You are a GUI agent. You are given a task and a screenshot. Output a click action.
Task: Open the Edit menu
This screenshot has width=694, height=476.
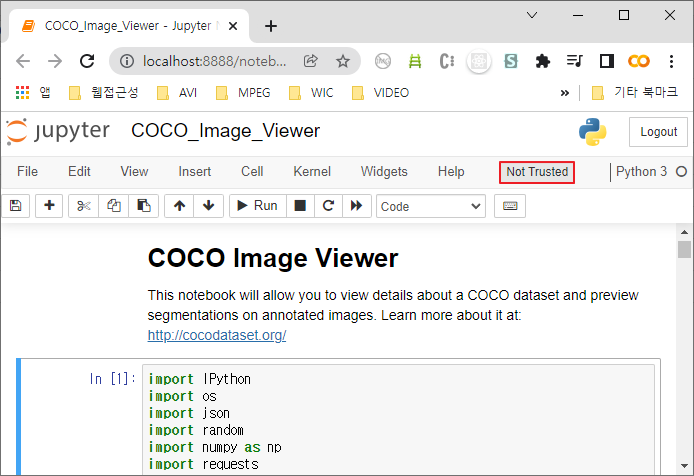tap(79, 171)
